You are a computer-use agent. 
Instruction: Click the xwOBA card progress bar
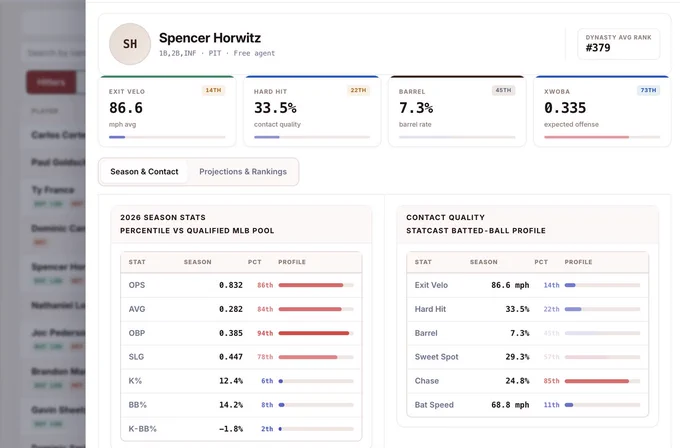click(x=602, y=137)
